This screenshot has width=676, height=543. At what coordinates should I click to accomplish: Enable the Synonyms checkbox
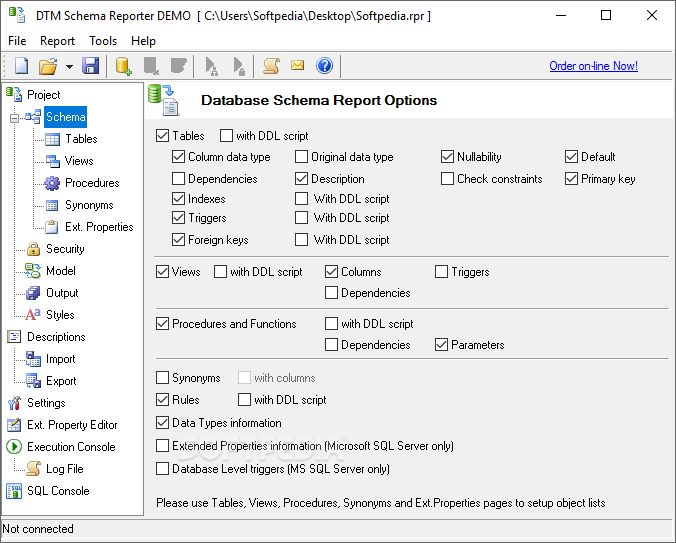[163, 378]
